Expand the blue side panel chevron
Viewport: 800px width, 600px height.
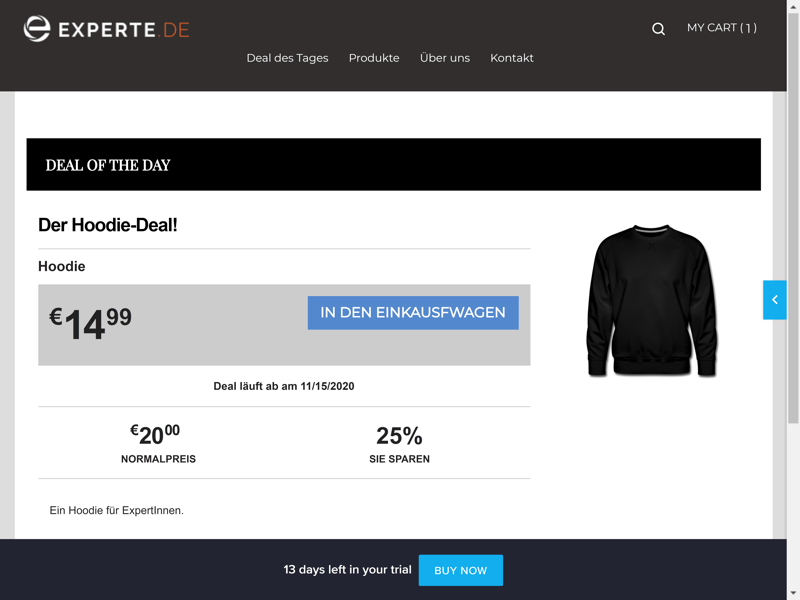point(774,300)
